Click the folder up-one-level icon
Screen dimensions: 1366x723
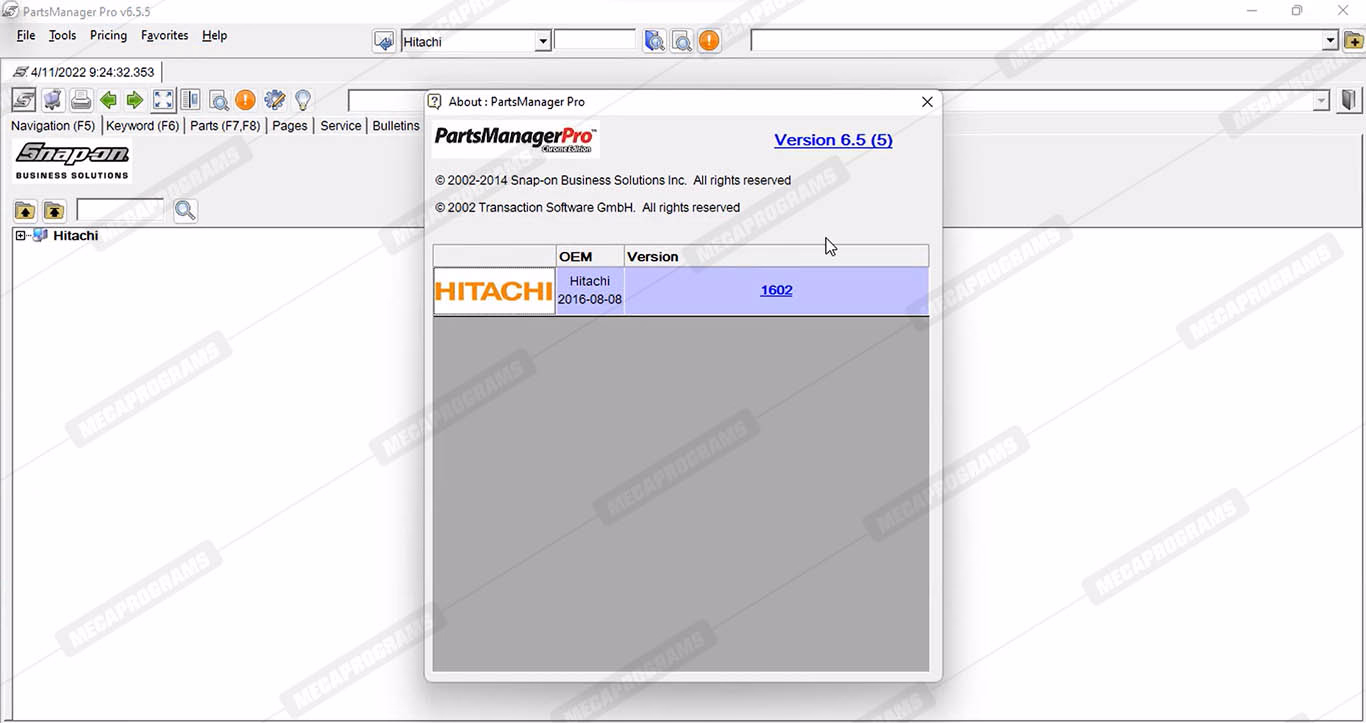pos(25,210)
